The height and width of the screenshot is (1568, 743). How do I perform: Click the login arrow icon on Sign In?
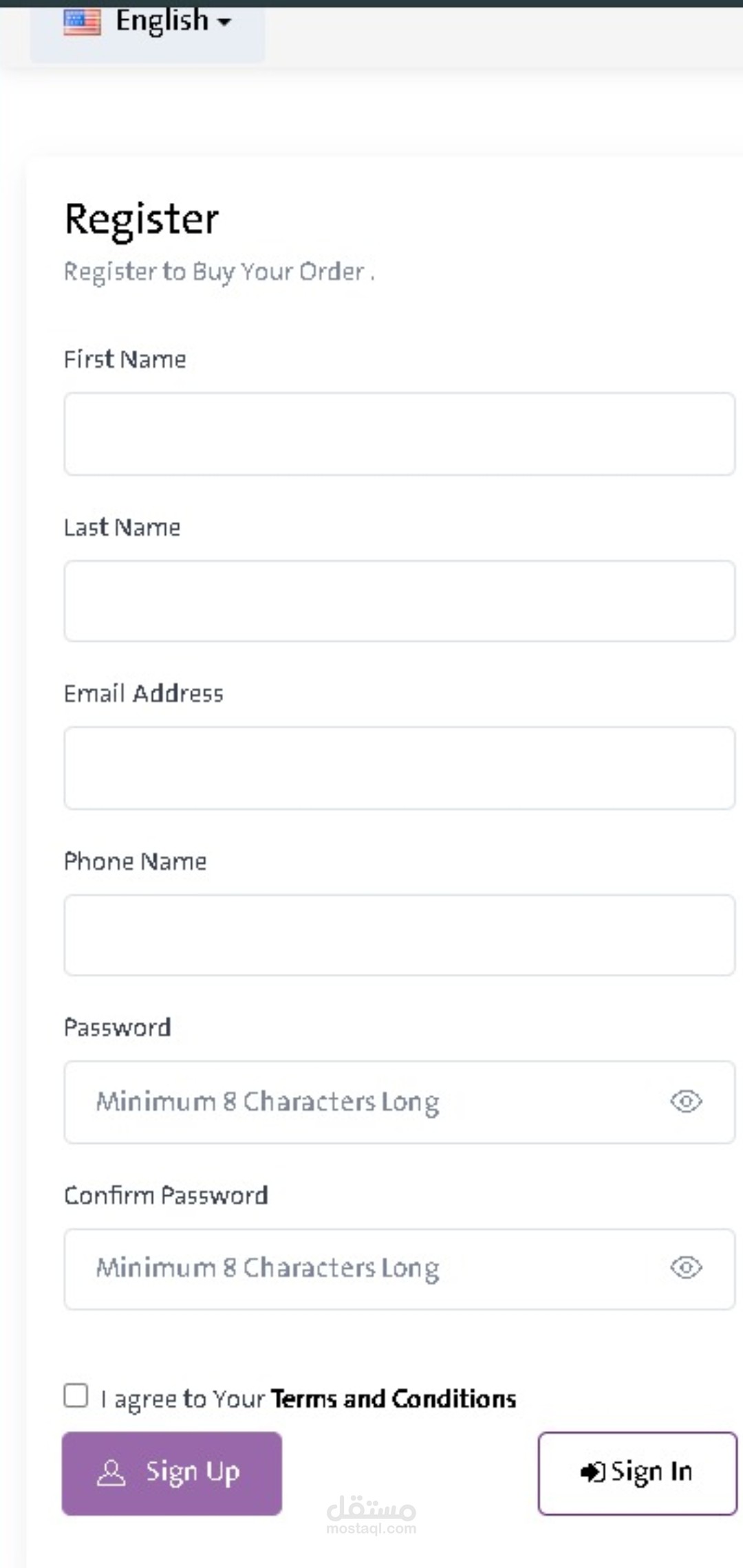point(593,1472)
